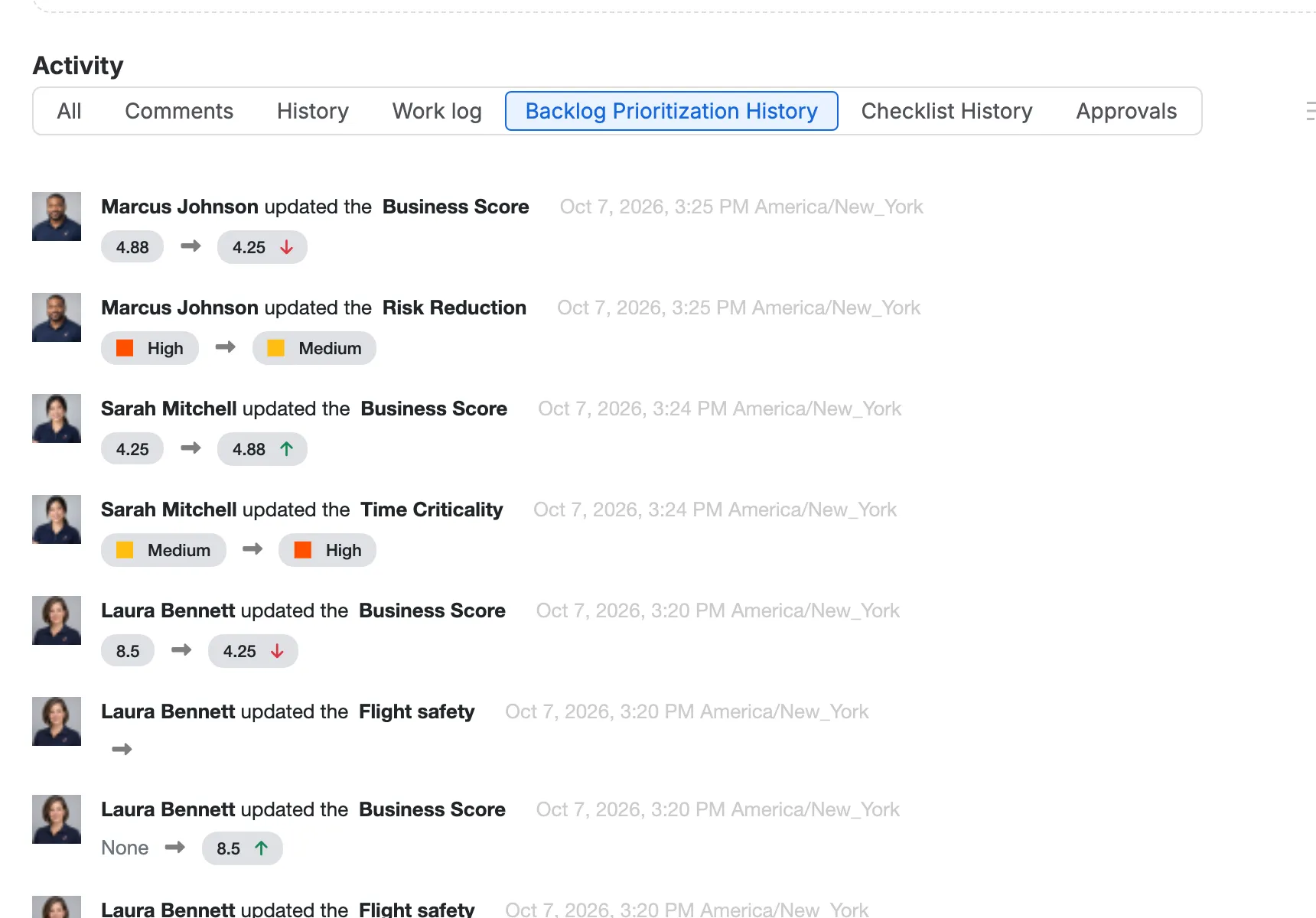1316x918 pixels.
Task: Select the History tab
Action: [x=313, y=111]
